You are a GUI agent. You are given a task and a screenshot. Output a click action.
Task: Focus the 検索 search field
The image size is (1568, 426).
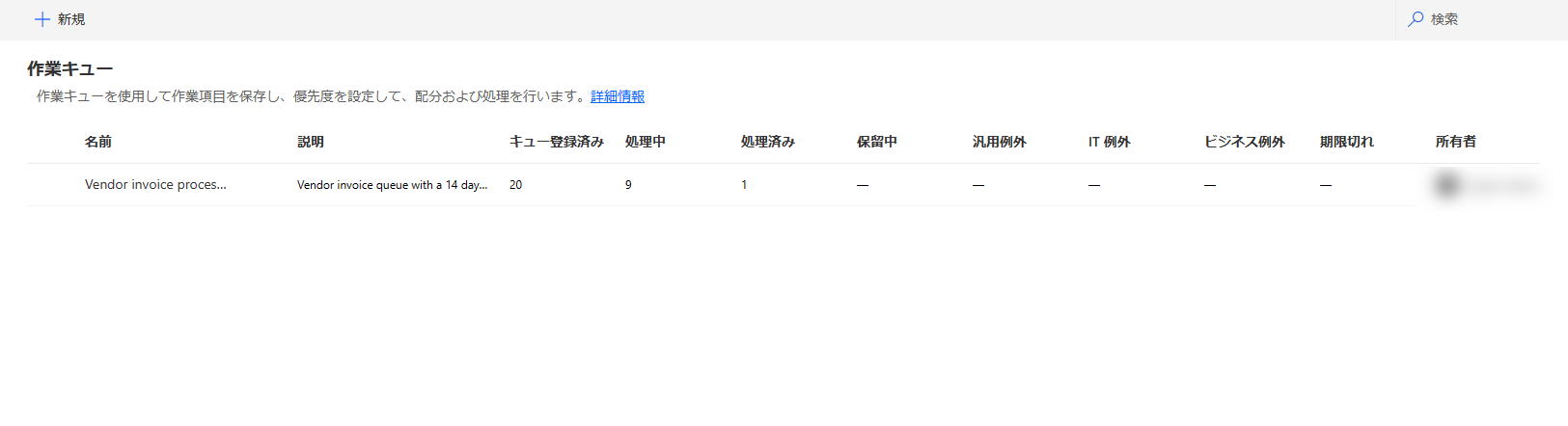click(x=1482, y=19)
